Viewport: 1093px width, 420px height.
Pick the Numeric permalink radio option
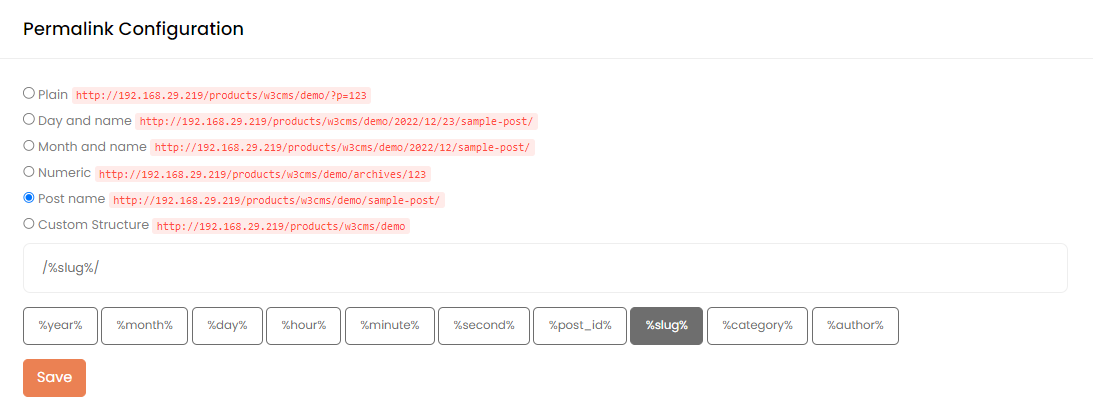[29, 171]
